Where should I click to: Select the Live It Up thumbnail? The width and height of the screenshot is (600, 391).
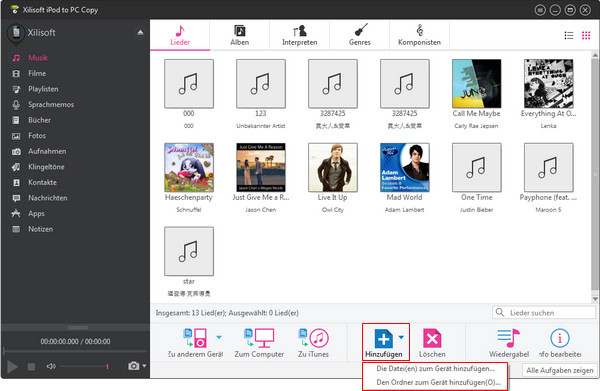coord(333,168)
